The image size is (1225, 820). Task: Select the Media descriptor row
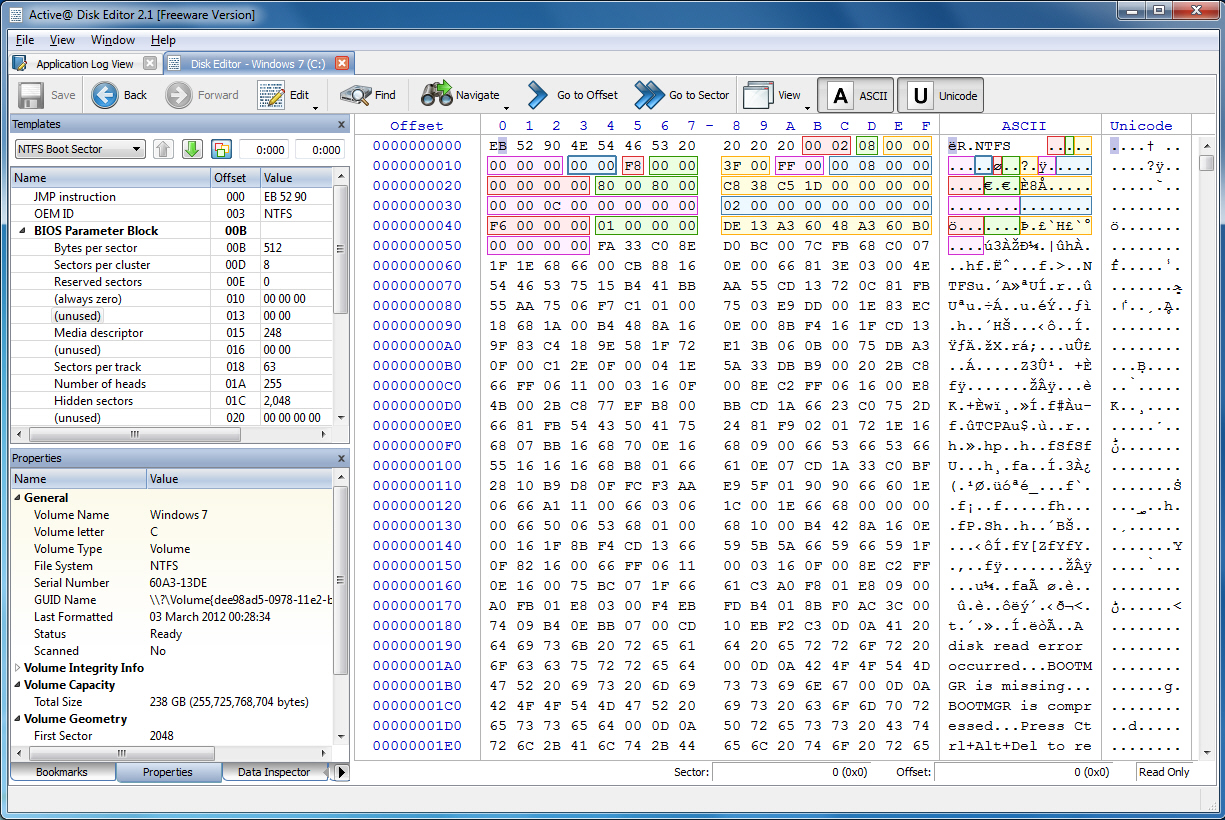172,333
